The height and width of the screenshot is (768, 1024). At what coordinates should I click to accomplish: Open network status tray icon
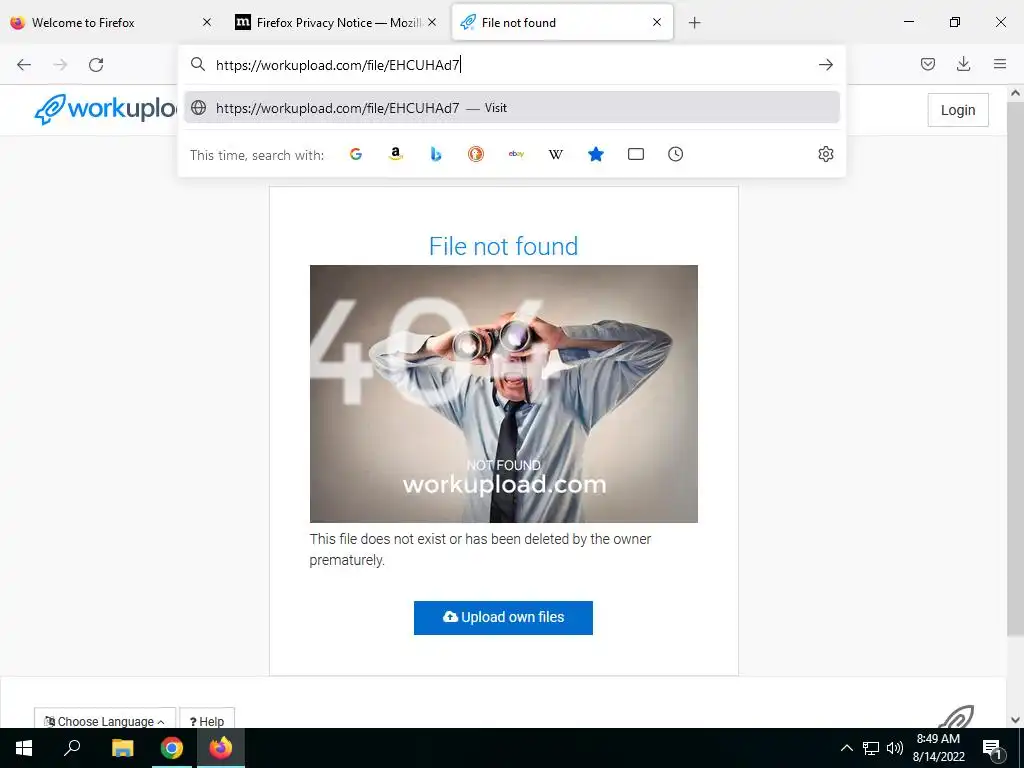point(871,748)
